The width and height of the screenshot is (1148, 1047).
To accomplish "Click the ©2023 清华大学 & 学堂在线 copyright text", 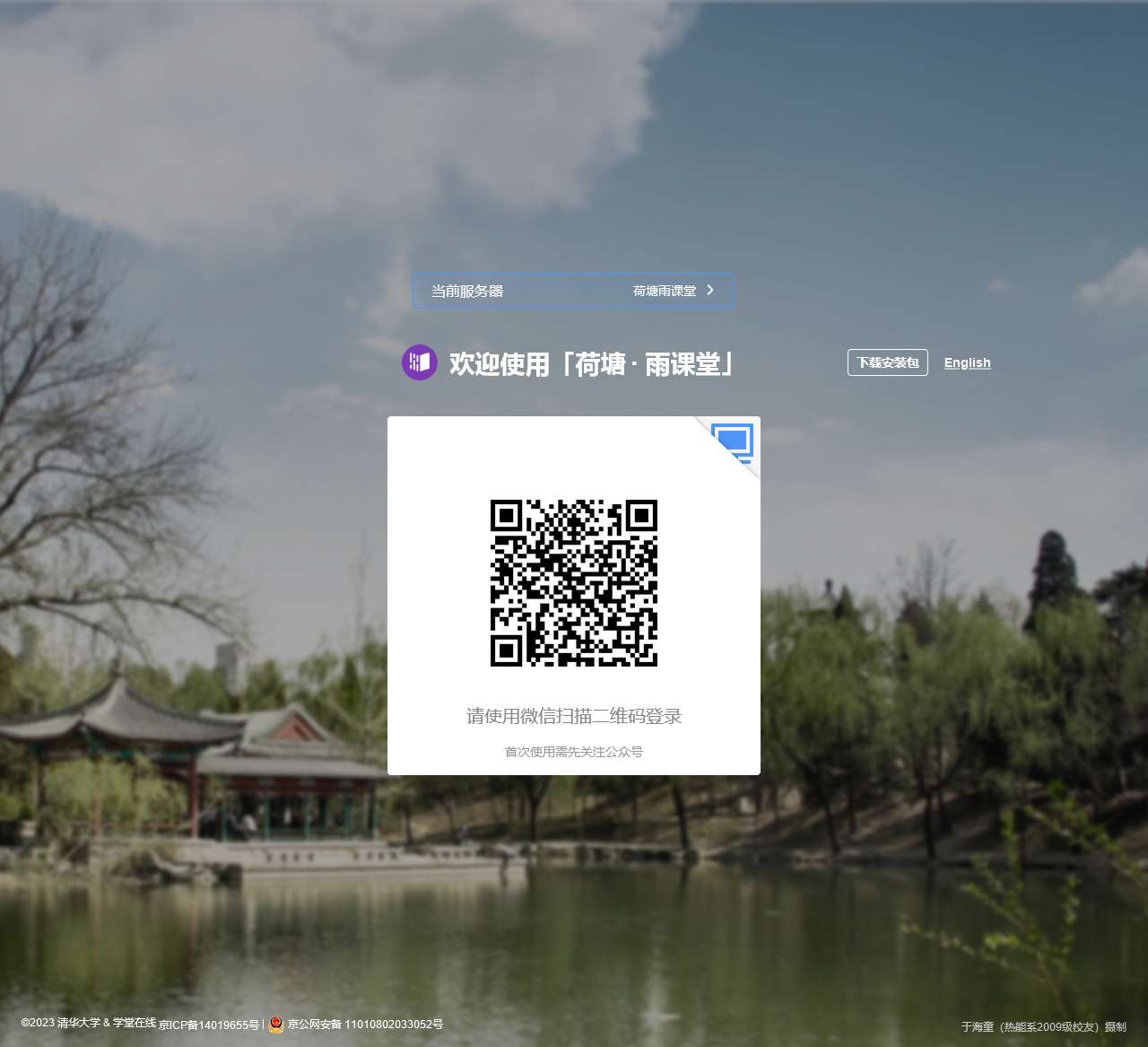I will click(89, 1023).
